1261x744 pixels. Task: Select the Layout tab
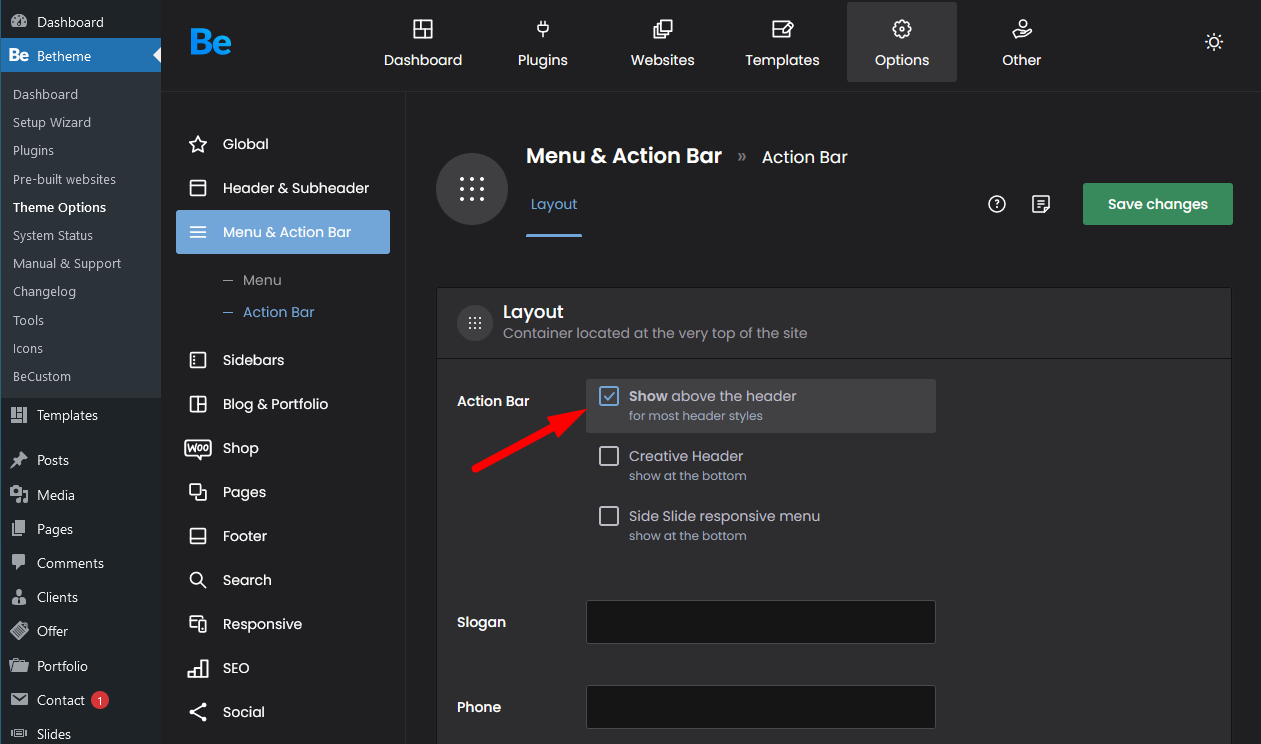pyautogui.click(x=554, y=205)
